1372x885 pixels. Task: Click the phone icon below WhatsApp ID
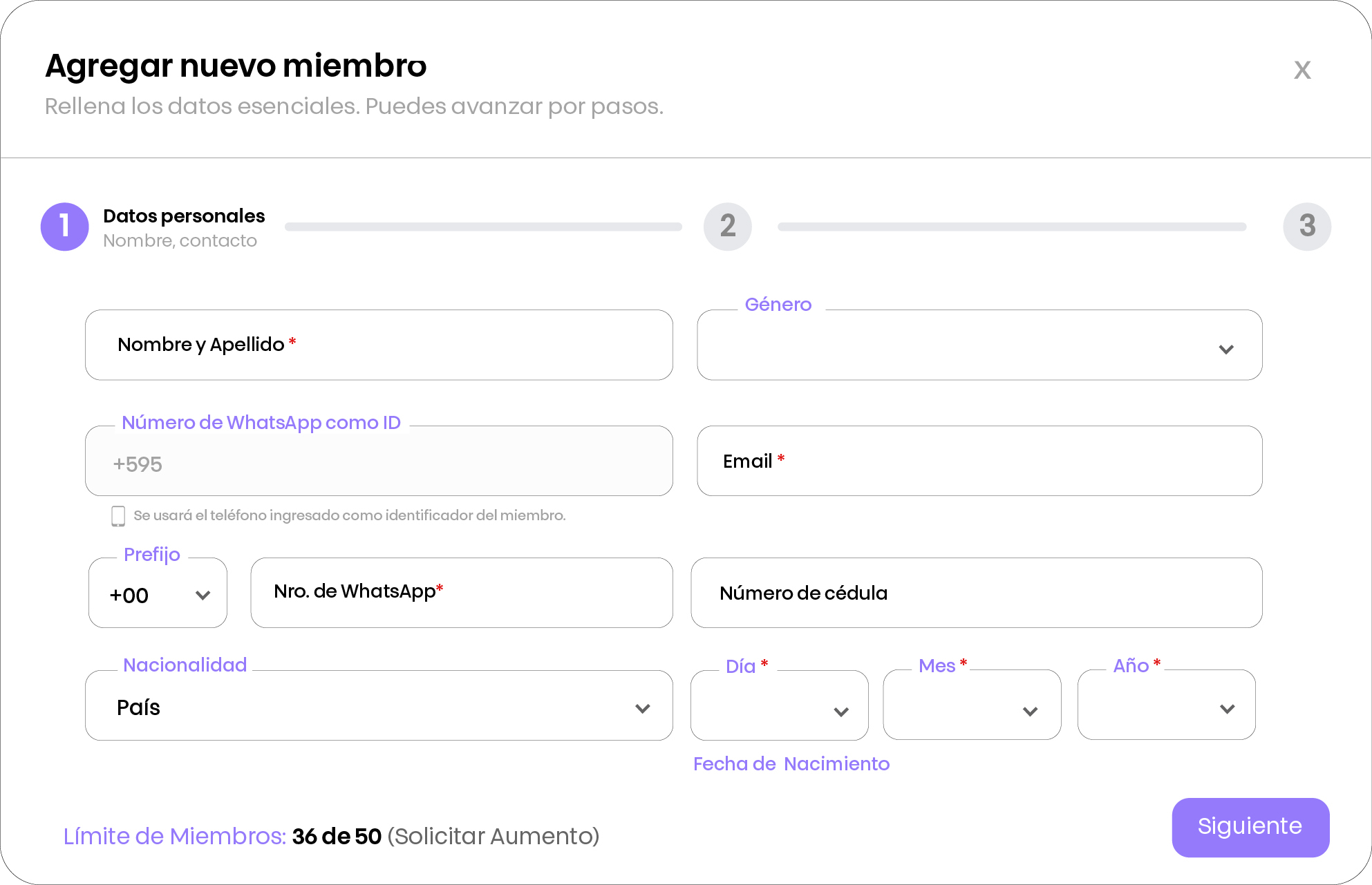[118, 516]
